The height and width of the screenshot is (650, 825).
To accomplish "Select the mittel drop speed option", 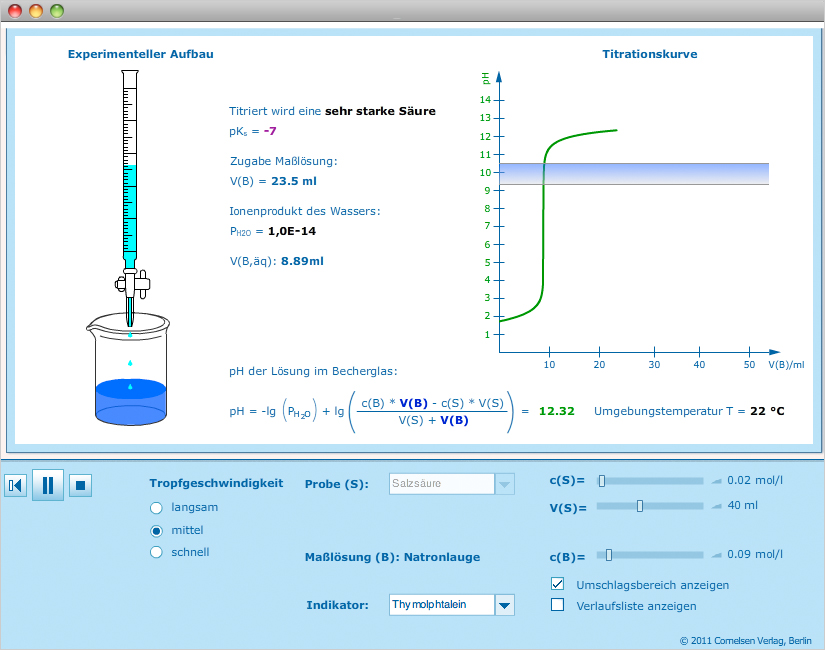I will (x=156, y=530).
